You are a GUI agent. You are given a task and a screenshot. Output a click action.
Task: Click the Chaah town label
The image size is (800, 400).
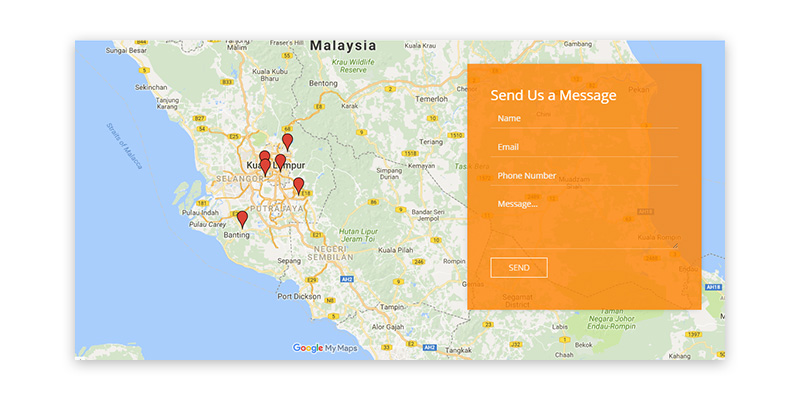click(564, 354)
